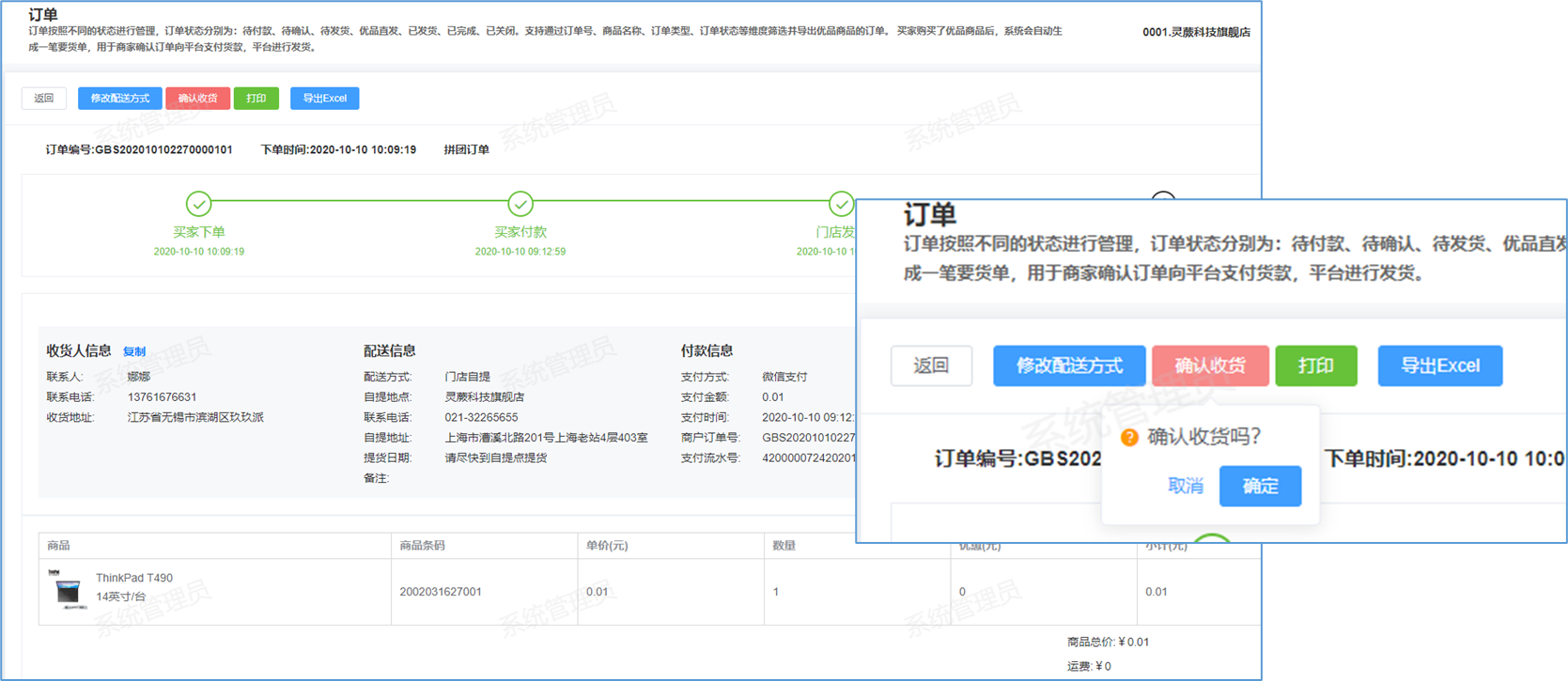Click the 收货人信息 section heading

pos(79,350)
